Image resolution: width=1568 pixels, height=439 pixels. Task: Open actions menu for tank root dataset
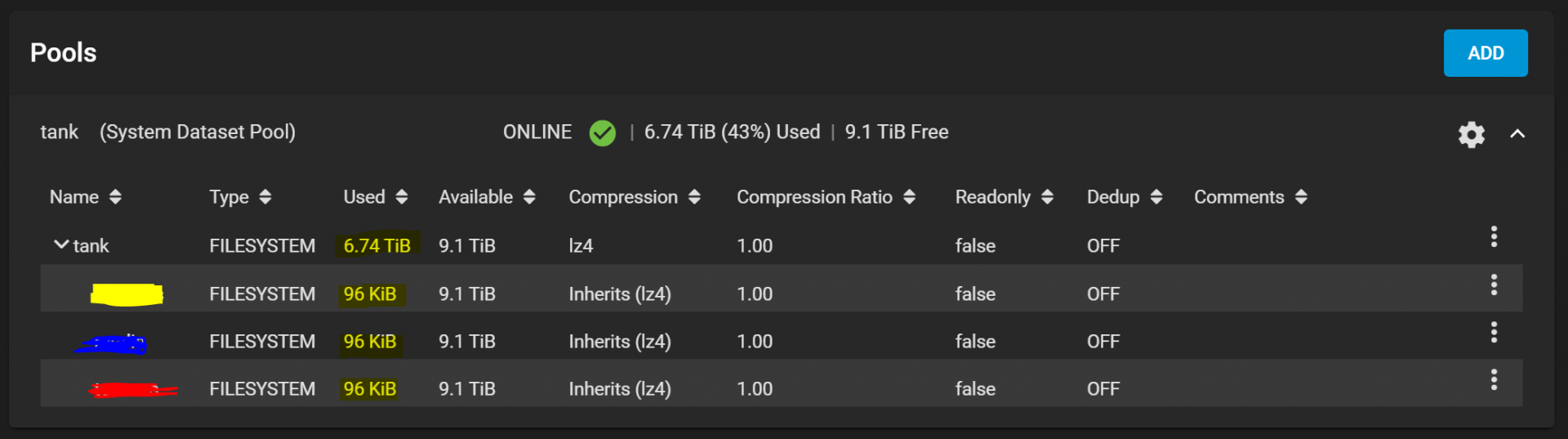(x=1494, y=236)
